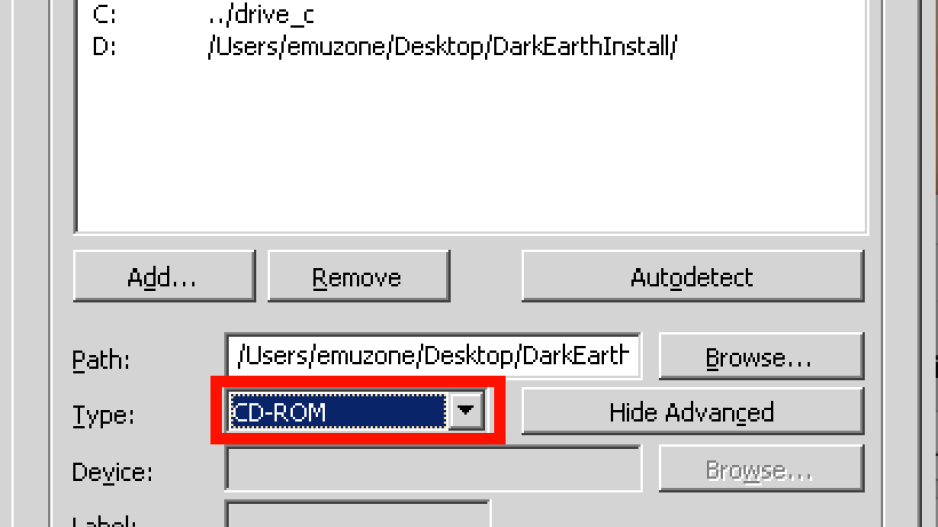Focus the Path text field

click(x=433, y=356)
